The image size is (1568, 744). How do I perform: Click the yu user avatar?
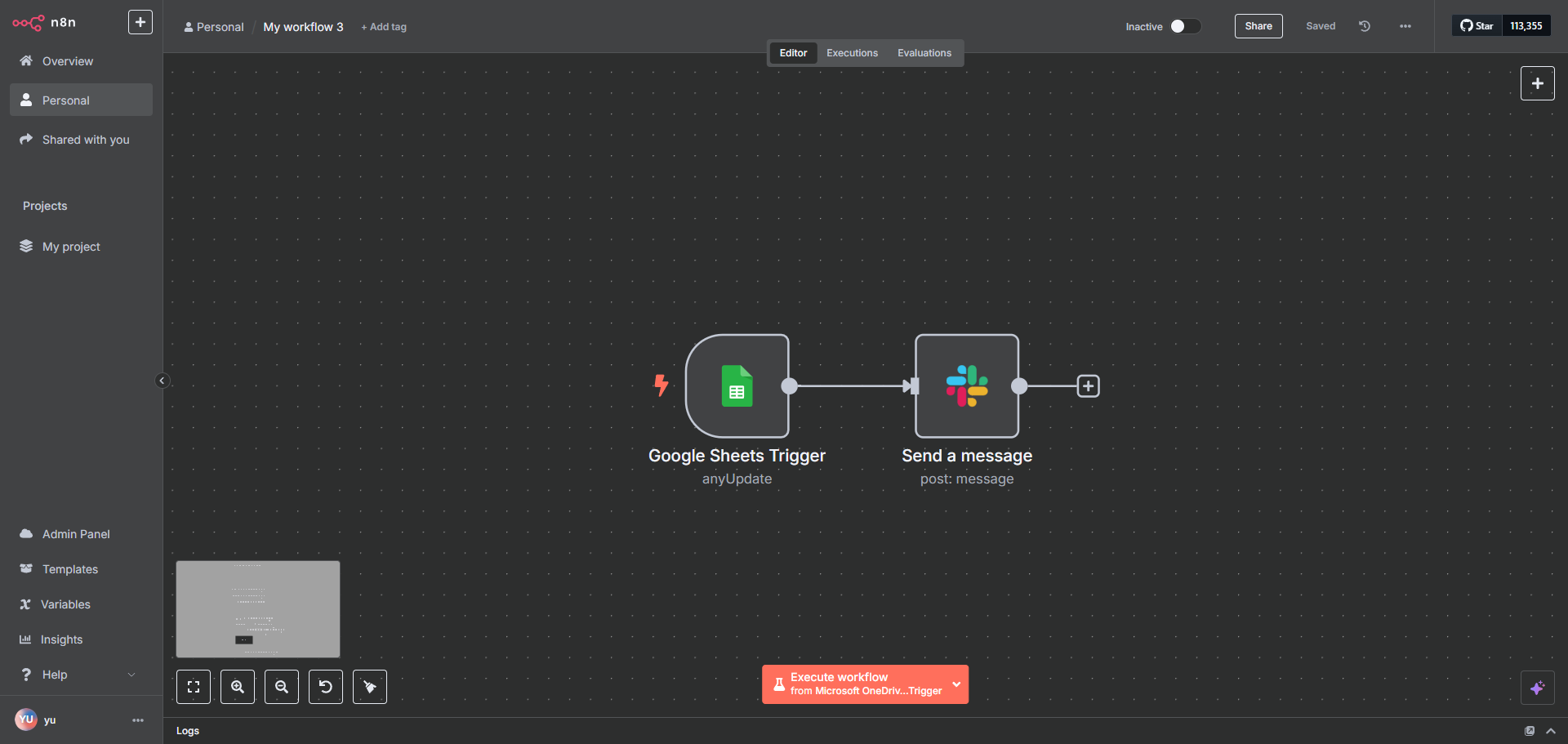[26, 719]
